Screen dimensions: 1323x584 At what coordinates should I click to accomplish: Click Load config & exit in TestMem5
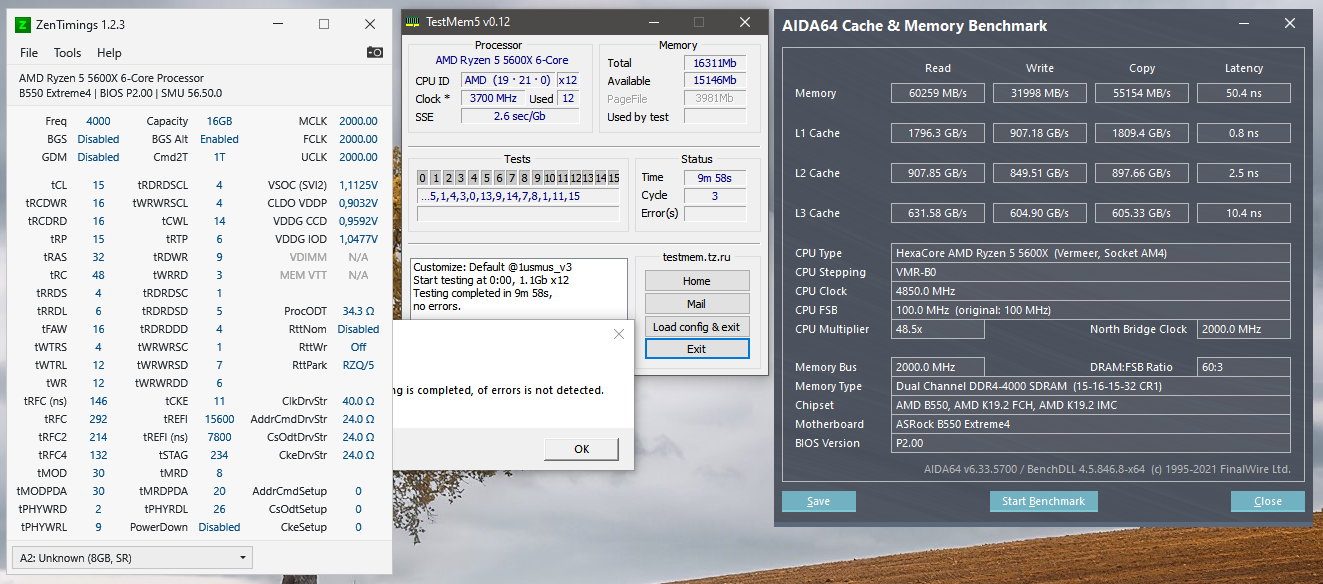697,327
